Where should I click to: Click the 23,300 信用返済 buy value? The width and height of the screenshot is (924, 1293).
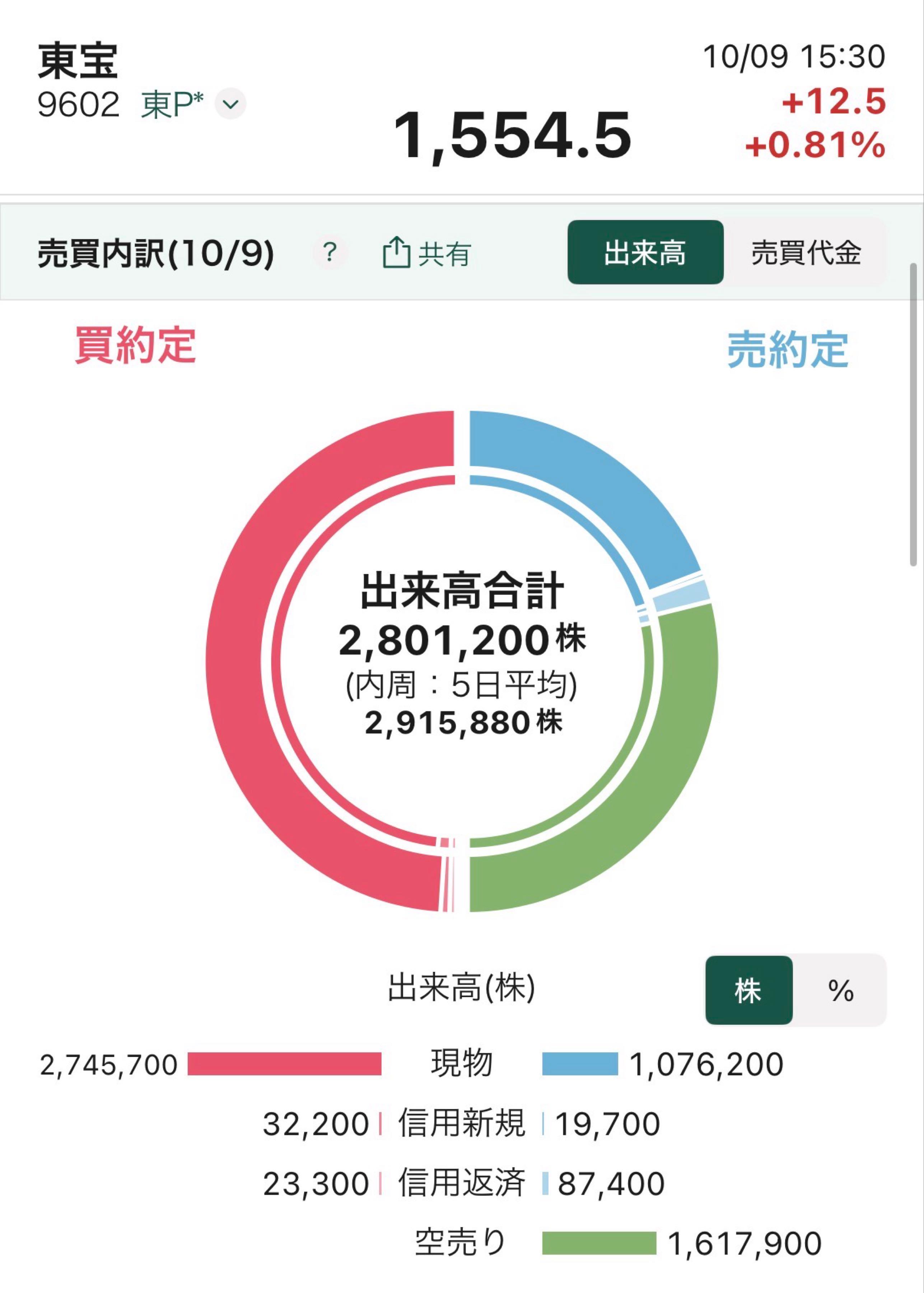[316, 1184]
